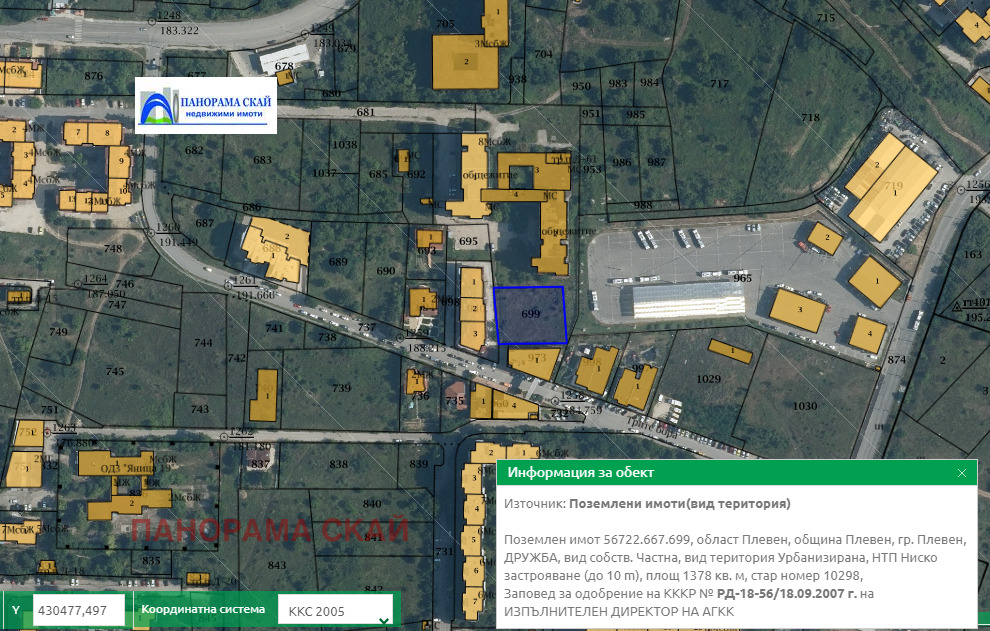Open the Координатна система dropdown
Viewport: 990px width, 631px height.
click(x=334, y=610)
